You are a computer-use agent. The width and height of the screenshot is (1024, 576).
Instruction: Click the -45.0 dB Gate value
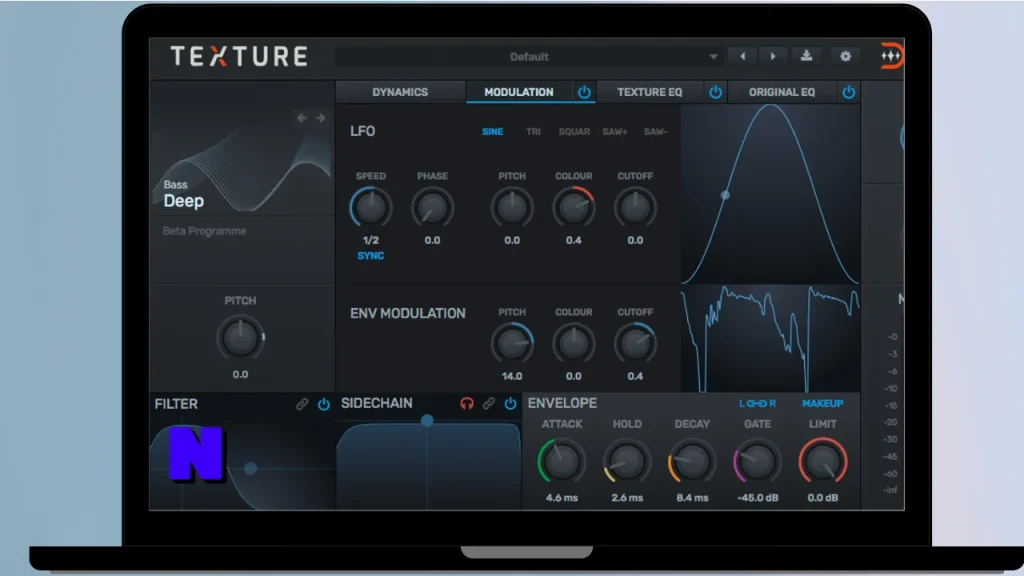(x=758, y=498)
